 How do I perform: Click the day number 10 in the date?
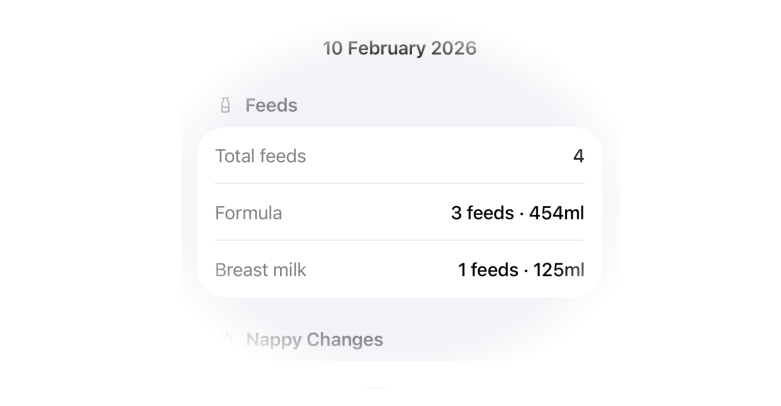coord(334,48)
